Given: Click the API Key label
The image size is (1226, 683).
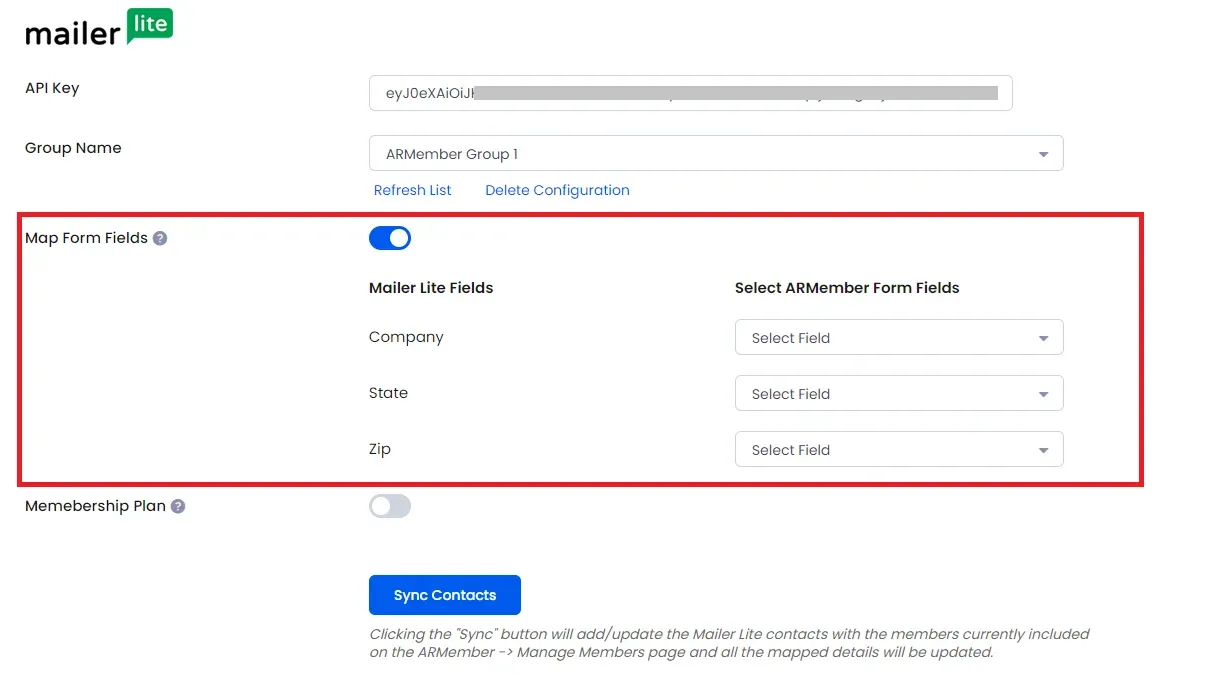Looking at the screenshot, I should (x=52, y=88).
